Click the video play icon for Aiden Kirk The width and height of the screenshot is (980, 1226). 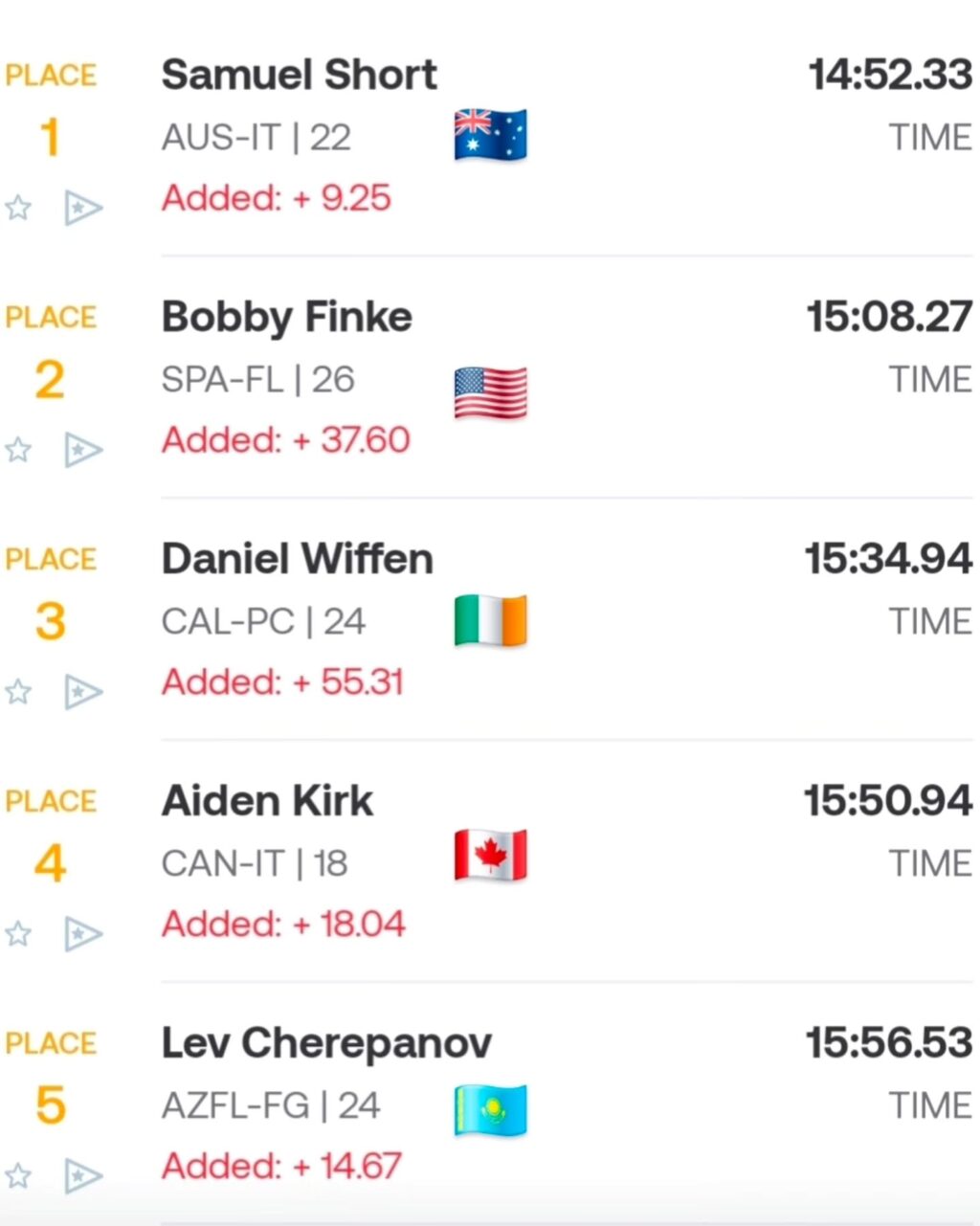coord(83,933)
